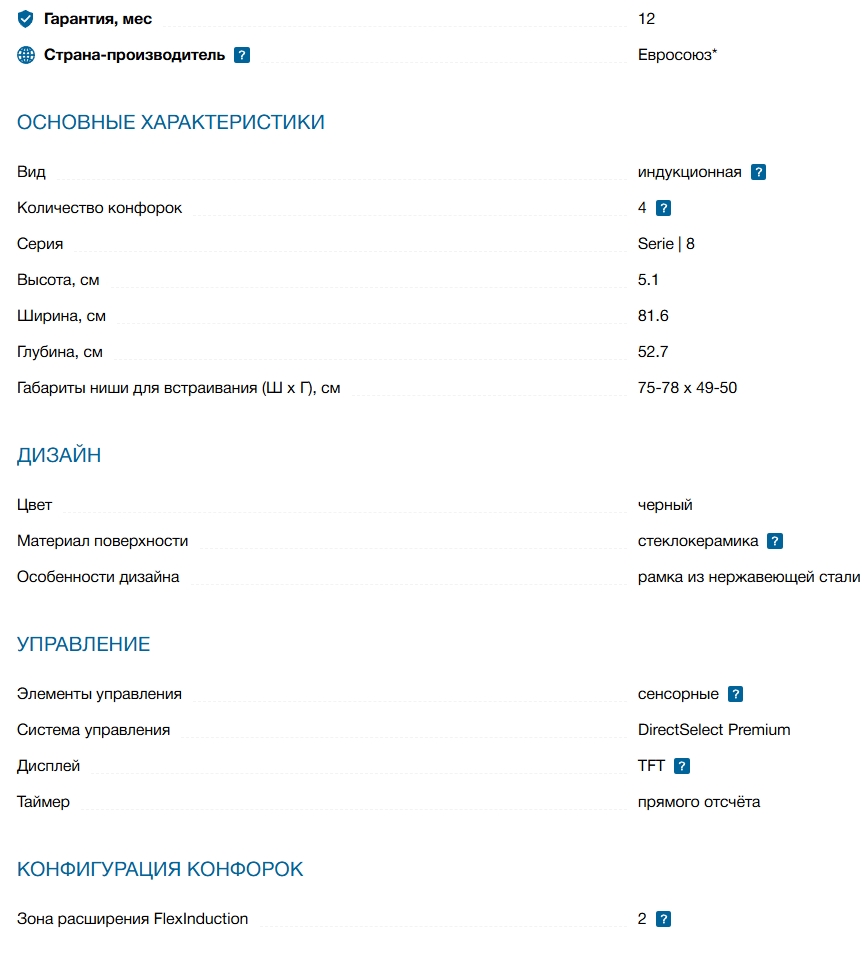This screenshot has height=953, width=866.
Task: Click the Евросоюз* country value
Action: click(x=677, y=55)
